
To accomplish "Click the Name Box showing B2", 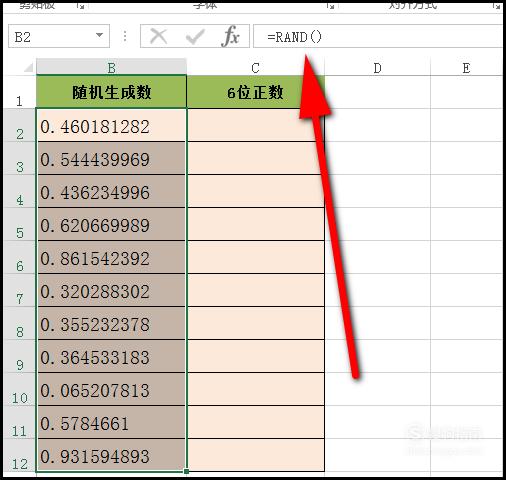I will [59, 36].
